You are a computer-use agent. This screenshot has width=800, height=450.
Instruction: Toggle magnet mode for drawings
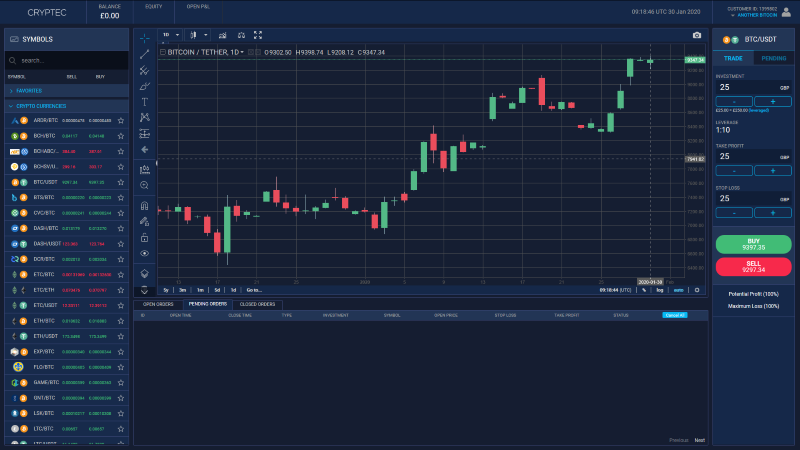point(145,206)
